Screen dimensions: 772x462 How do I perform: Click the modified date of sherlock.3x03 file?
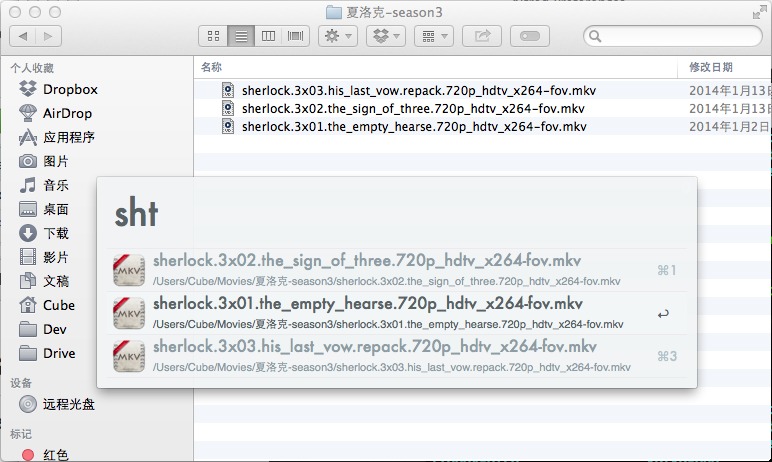coord(730,91)
